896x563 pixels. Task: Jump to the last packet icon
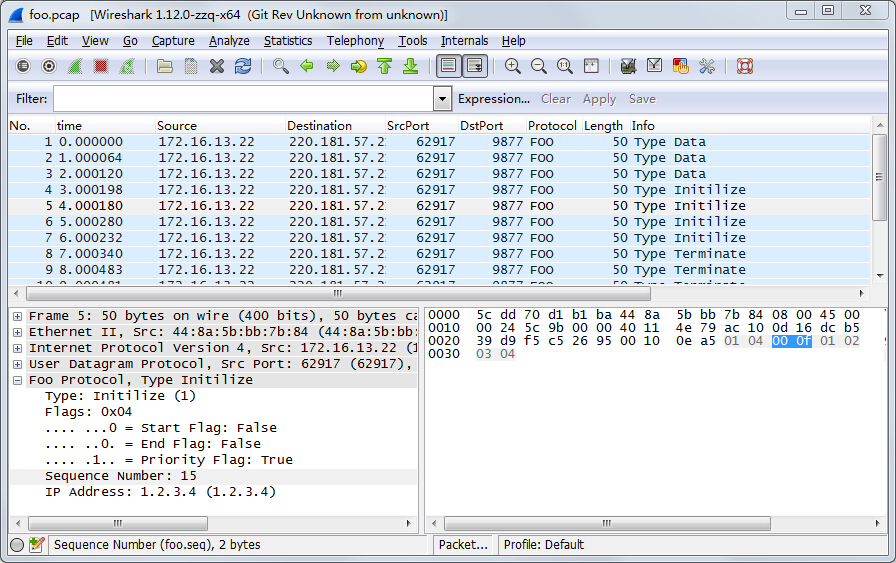[411, 66]
